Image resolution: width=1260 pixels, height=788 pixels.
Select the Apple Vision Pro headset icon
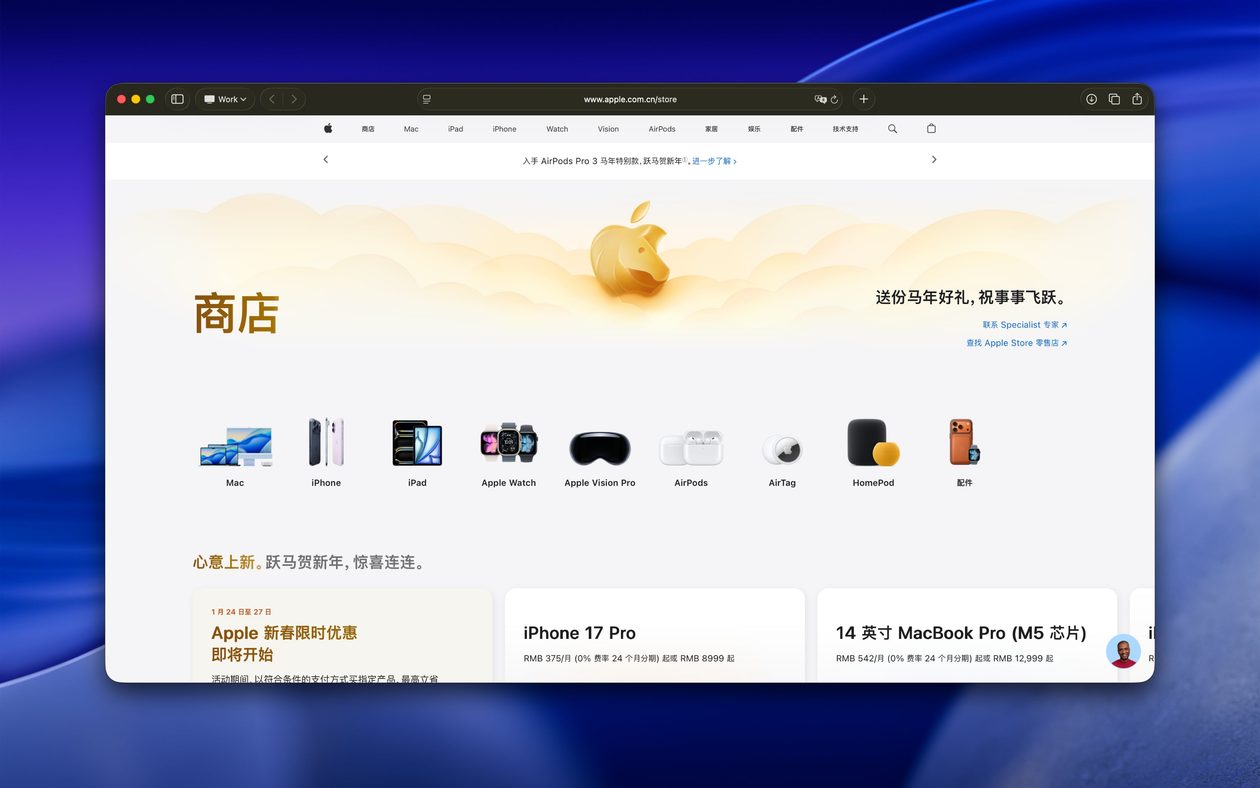click(599, 448)
